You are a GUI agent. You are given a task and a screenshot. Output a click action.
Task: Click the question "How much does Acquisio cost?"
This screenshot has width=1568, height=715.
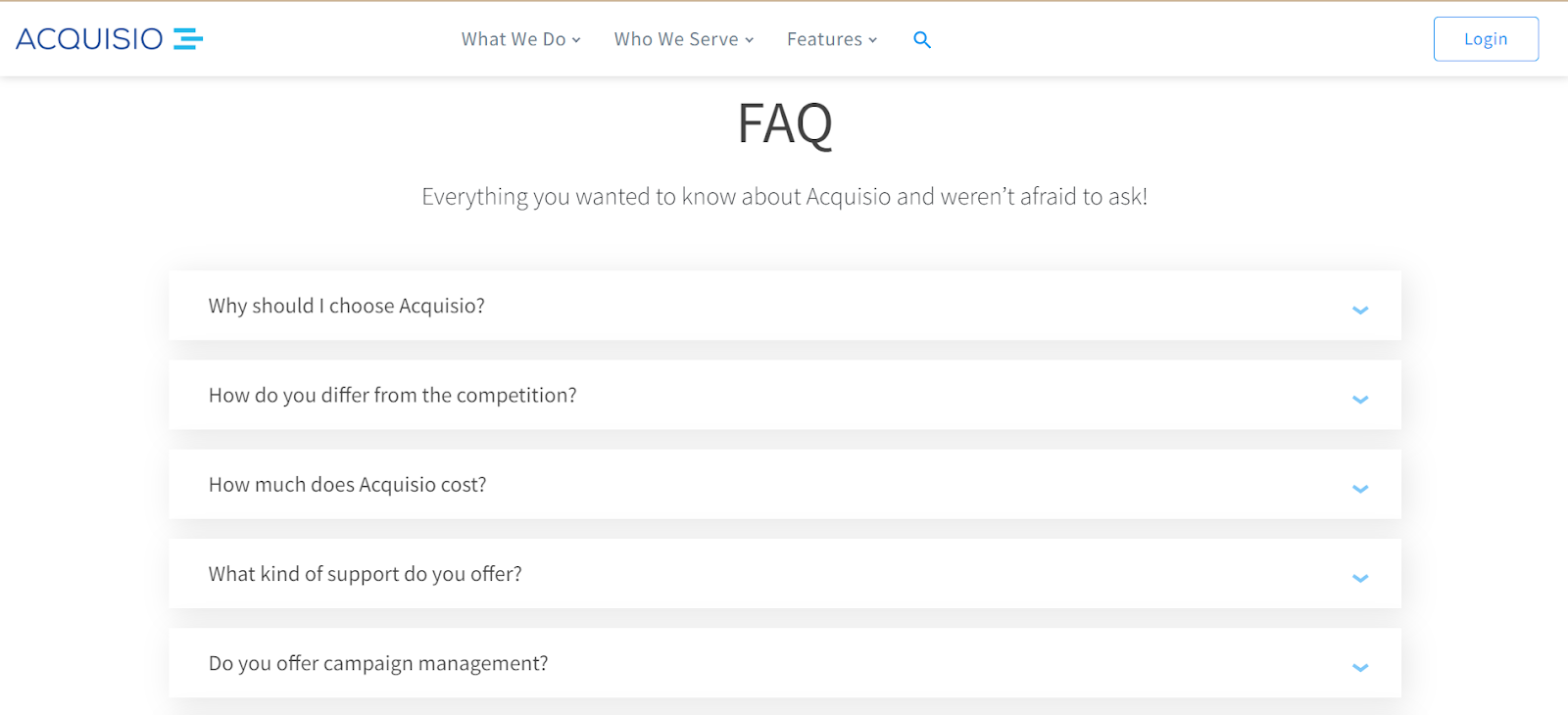pyautogui.click(x=347, y=484)
